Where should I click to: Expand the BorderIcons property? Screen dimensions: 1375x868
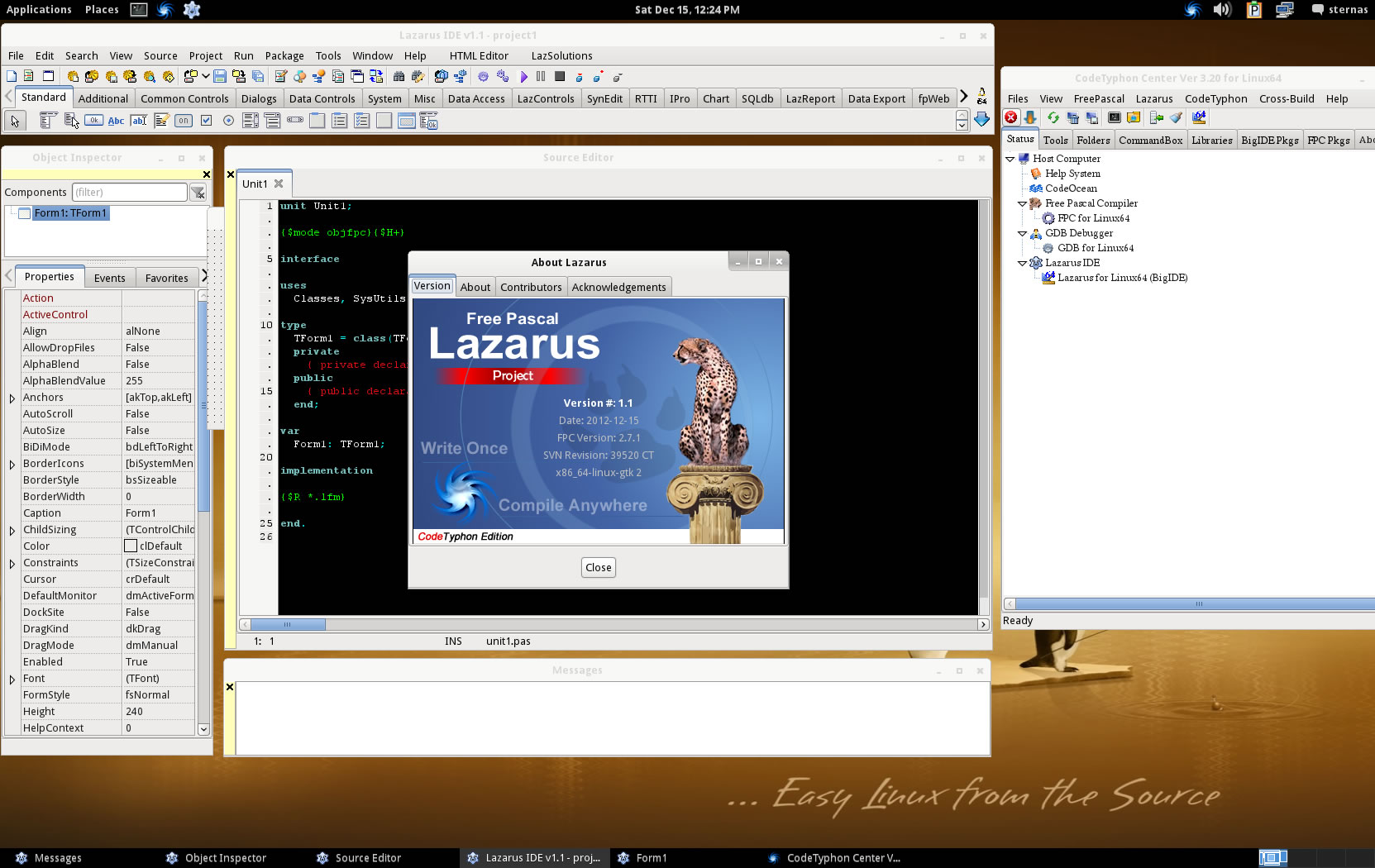point(12,465)
